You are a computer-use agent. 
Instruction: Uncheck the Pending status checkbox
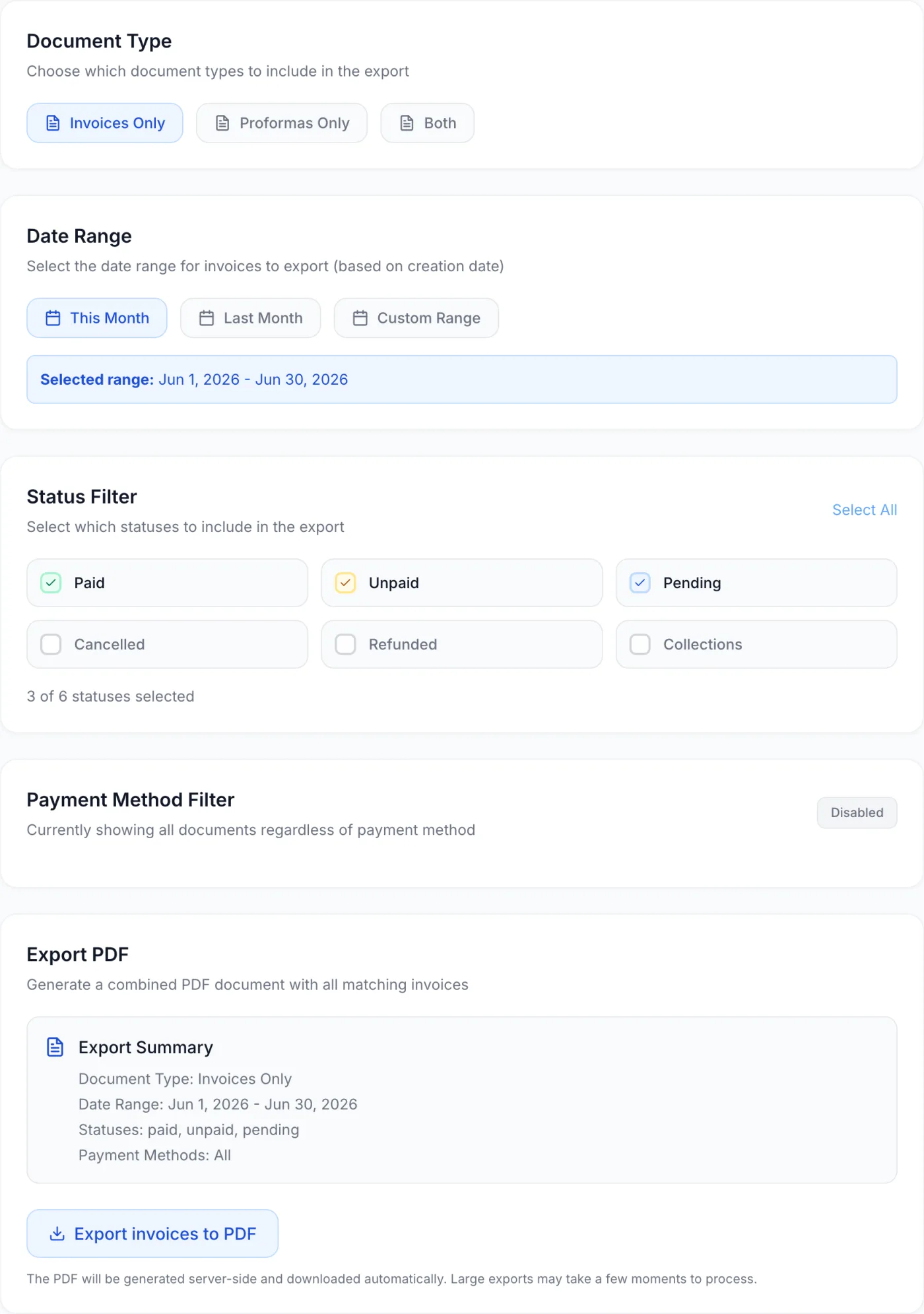coord(640,583)
